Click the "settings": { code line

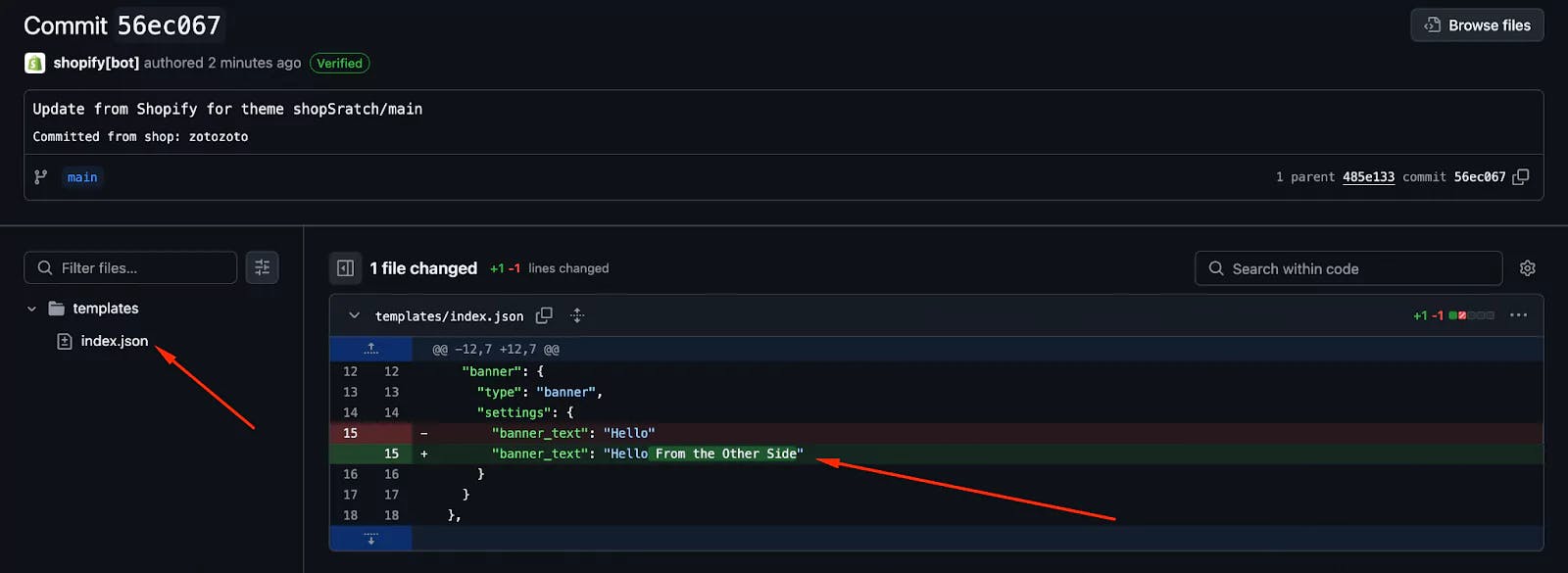[524, 412]
